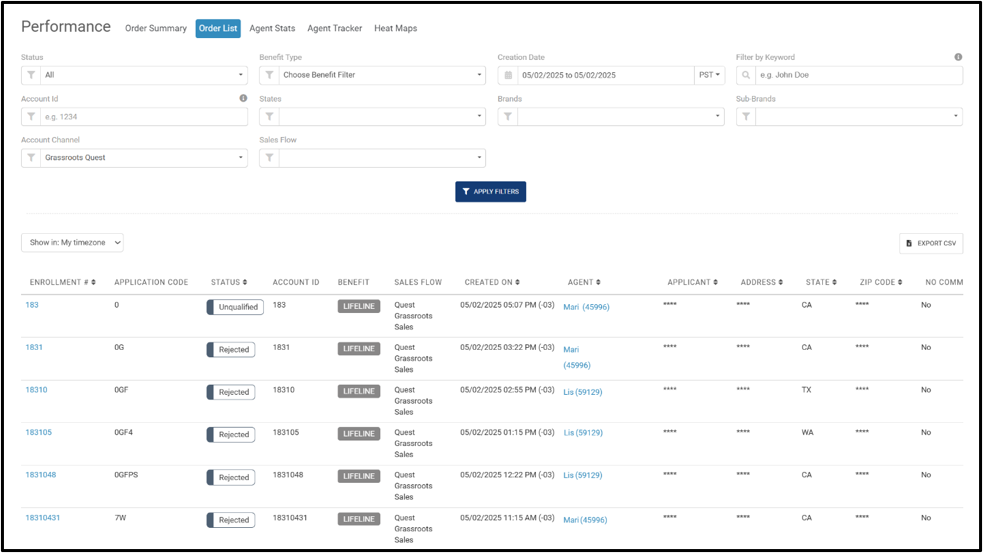
Task: Expand the Sales Flow dropdown
Action: (382, 158)
